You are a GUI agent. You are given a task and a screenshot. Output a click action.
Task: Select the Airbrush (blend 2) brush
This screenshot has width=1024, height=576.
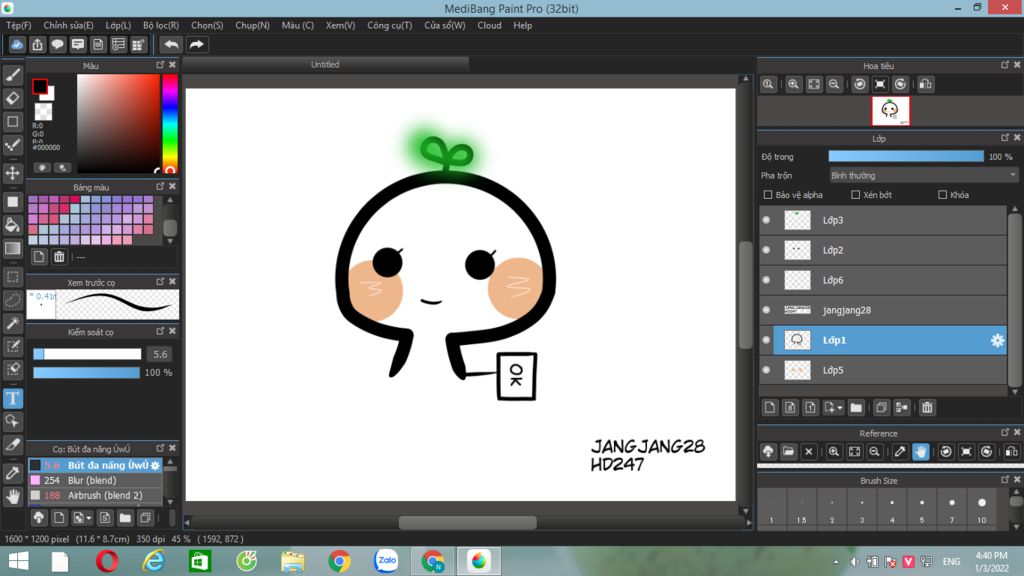[95, 495]
